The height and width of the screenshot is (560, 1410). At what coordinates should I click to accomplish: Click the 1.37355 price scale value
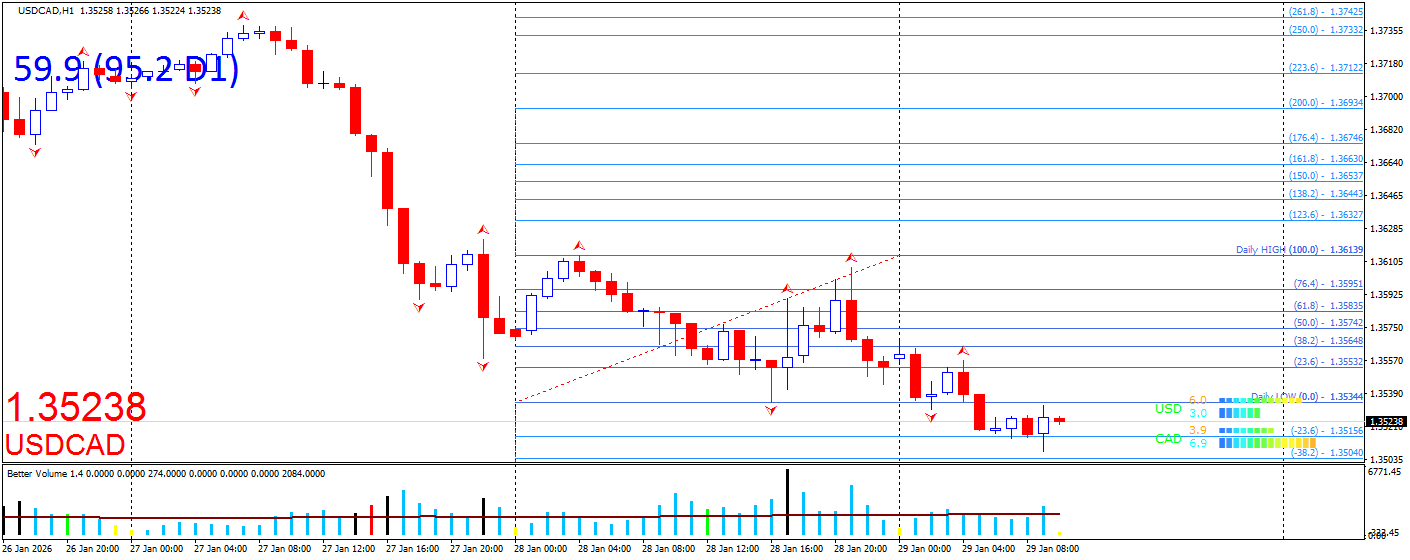point(1388,32)
